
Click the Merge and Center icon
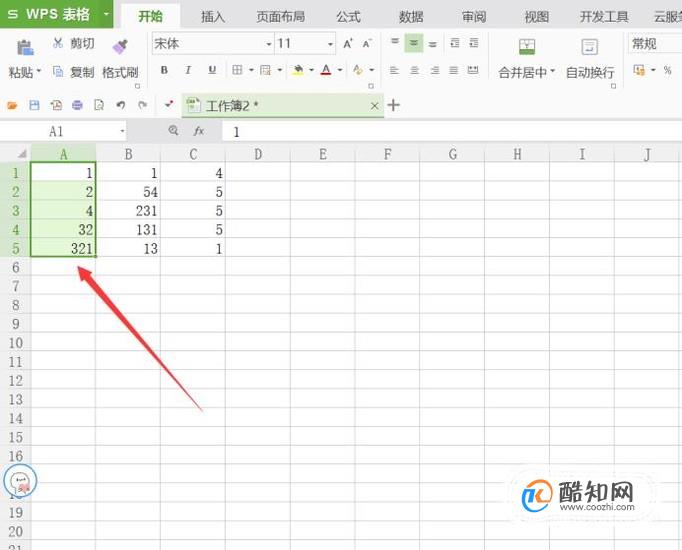point(527,47)
